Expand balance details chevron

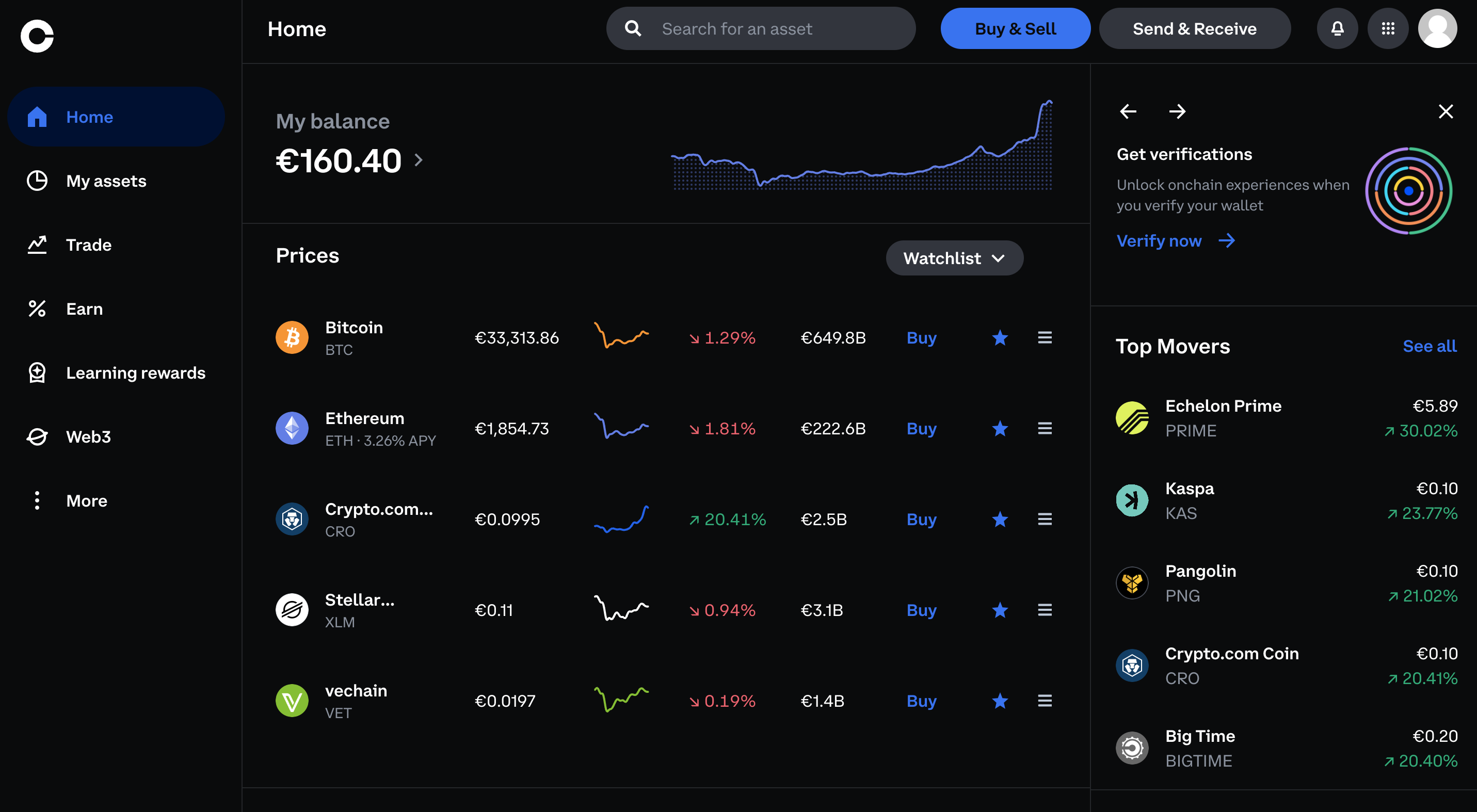(x=419, y=160)
